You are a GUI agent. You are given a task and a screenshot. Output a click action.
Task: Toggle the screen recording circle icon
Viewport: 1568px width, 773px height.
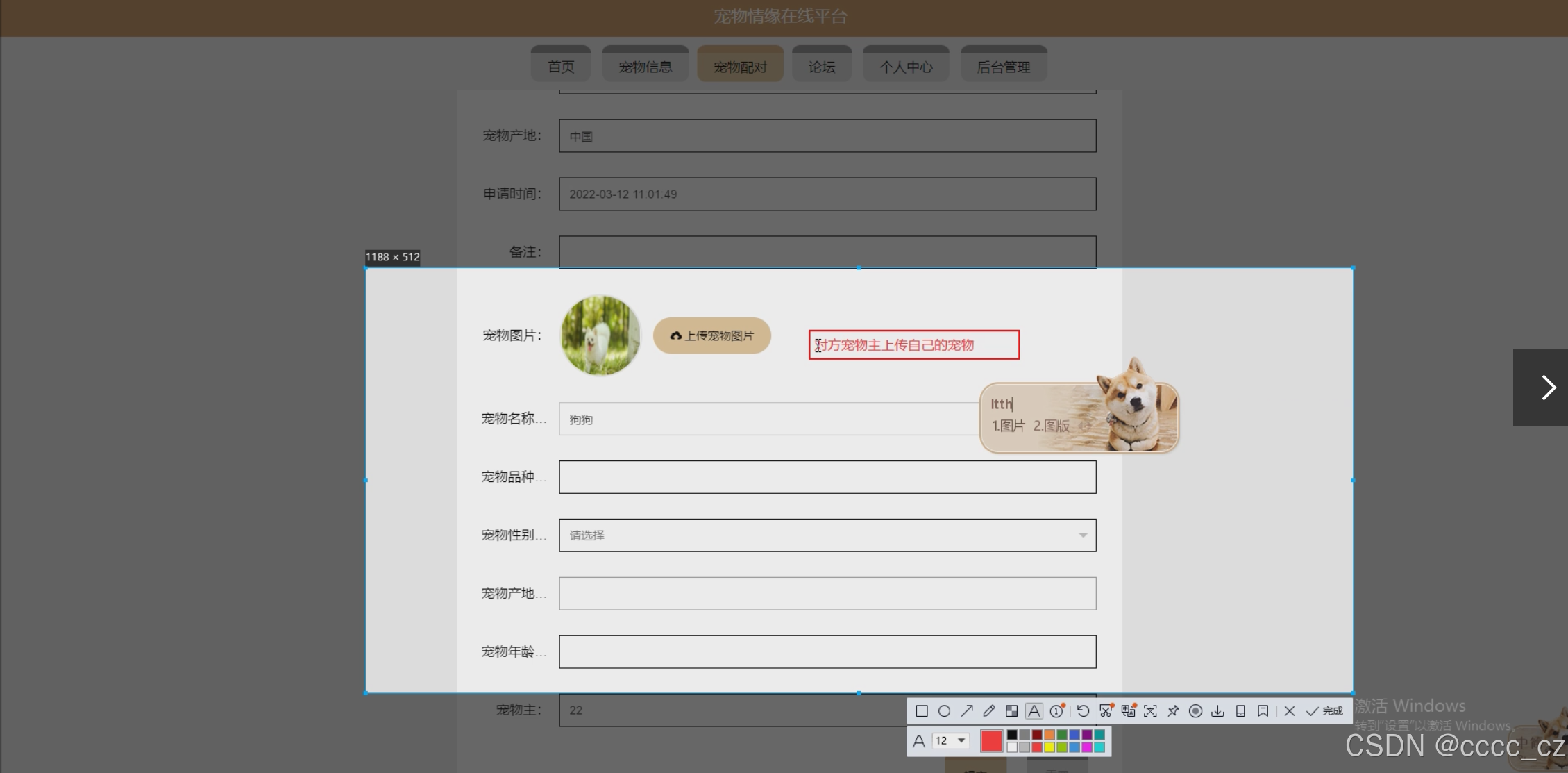pos(1195,711)
